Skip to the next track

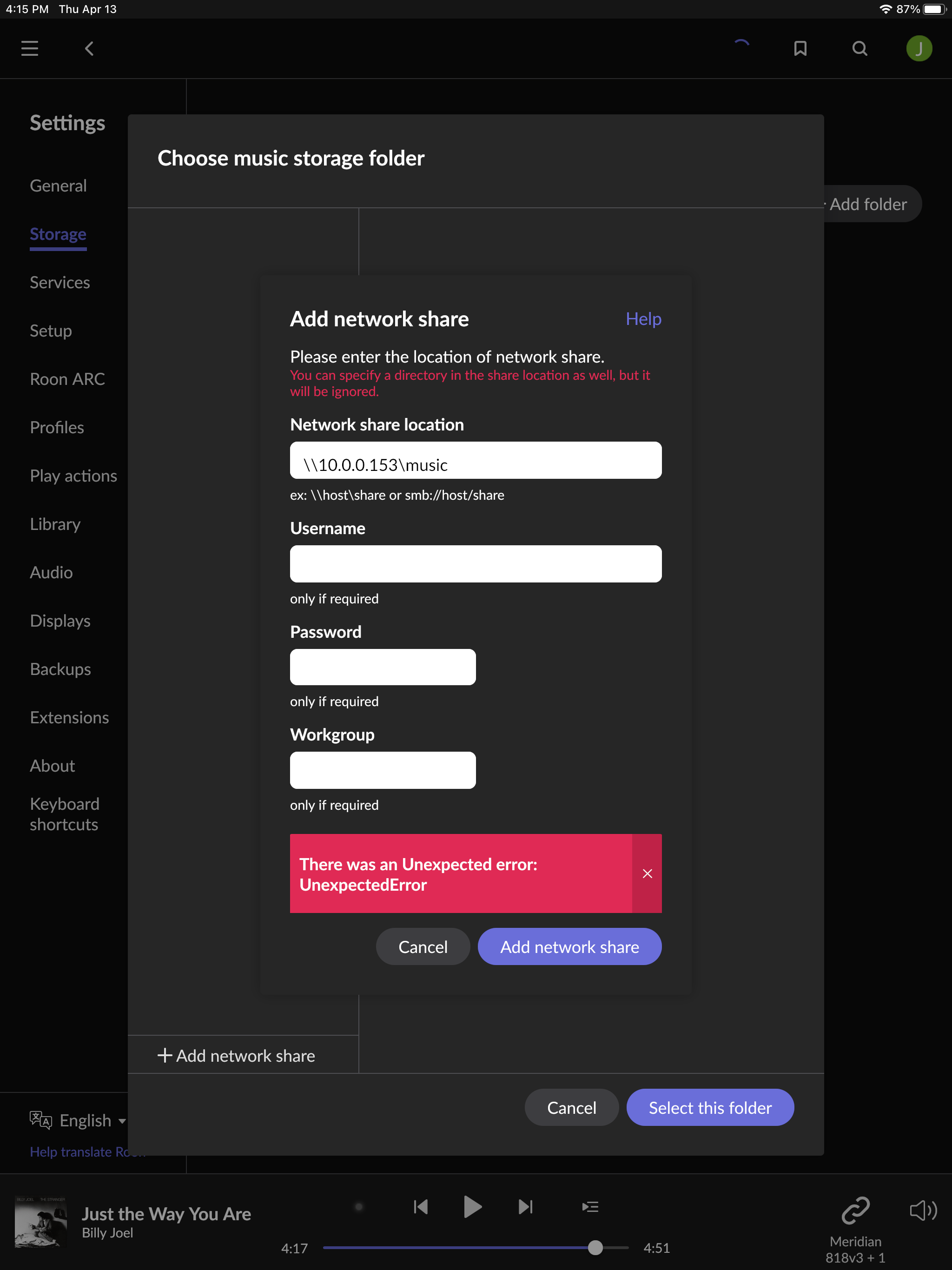525,1207
